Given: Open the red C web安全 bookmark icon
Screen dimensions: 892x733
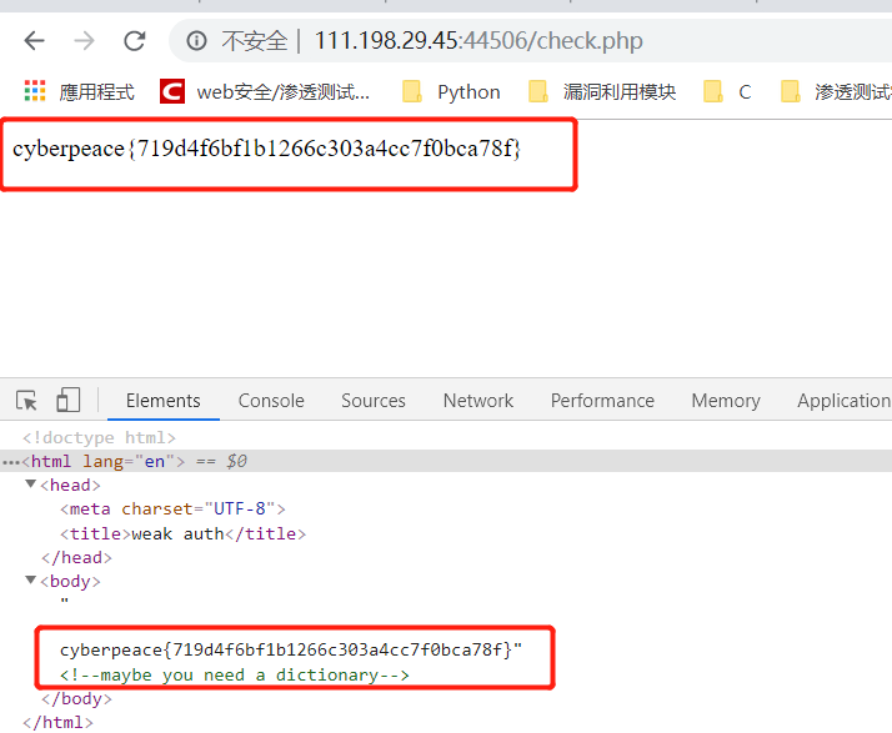Looking at the screenshot, I should click(x=172, y=91).
